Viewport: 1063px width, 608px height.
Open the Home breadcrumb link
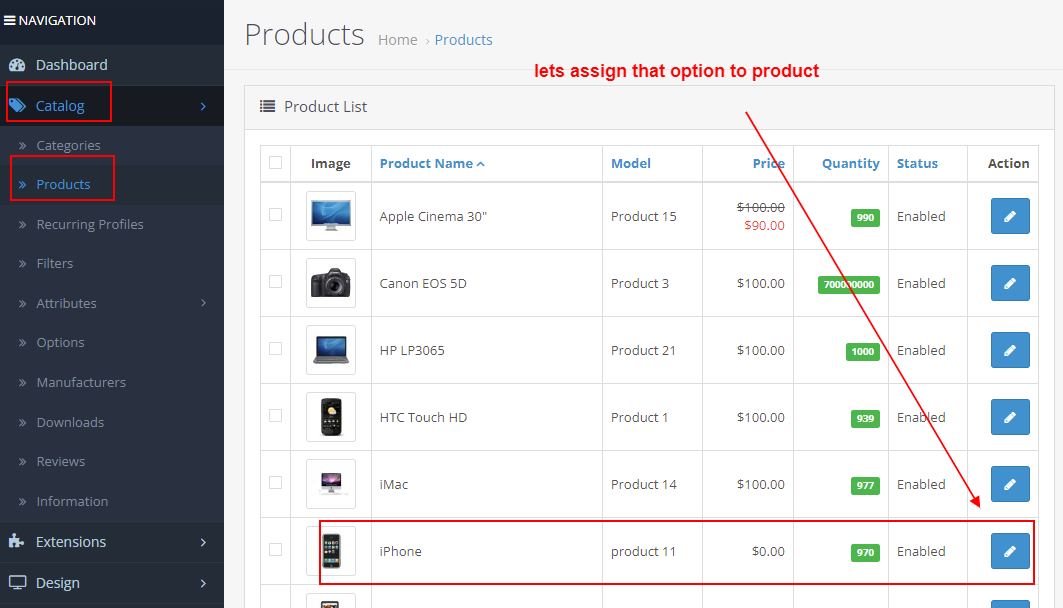point(397,40)
